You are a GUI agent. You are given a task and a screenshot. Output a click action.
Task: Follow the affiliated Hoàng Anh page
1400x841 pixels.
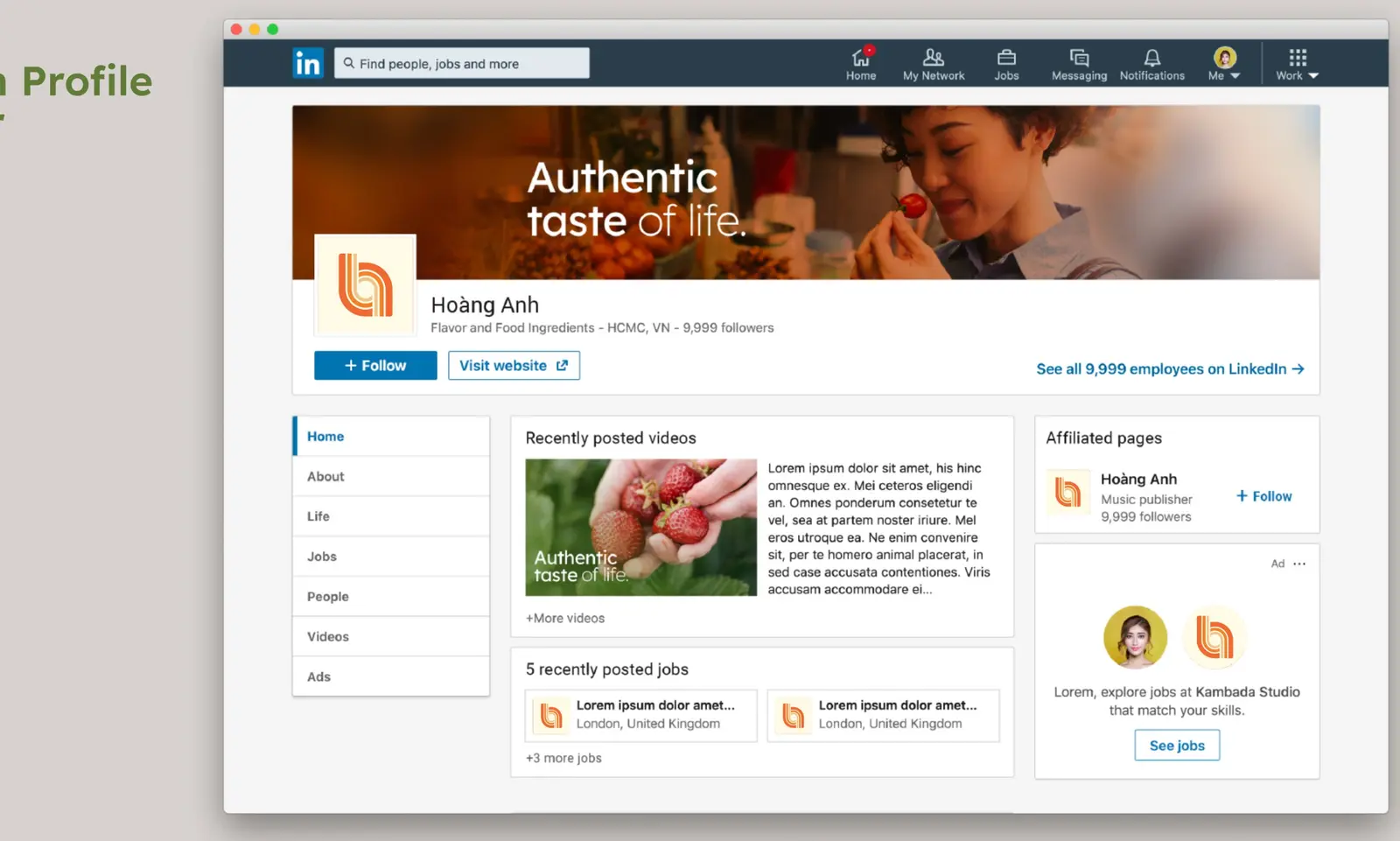click(x=1263, y=496)
